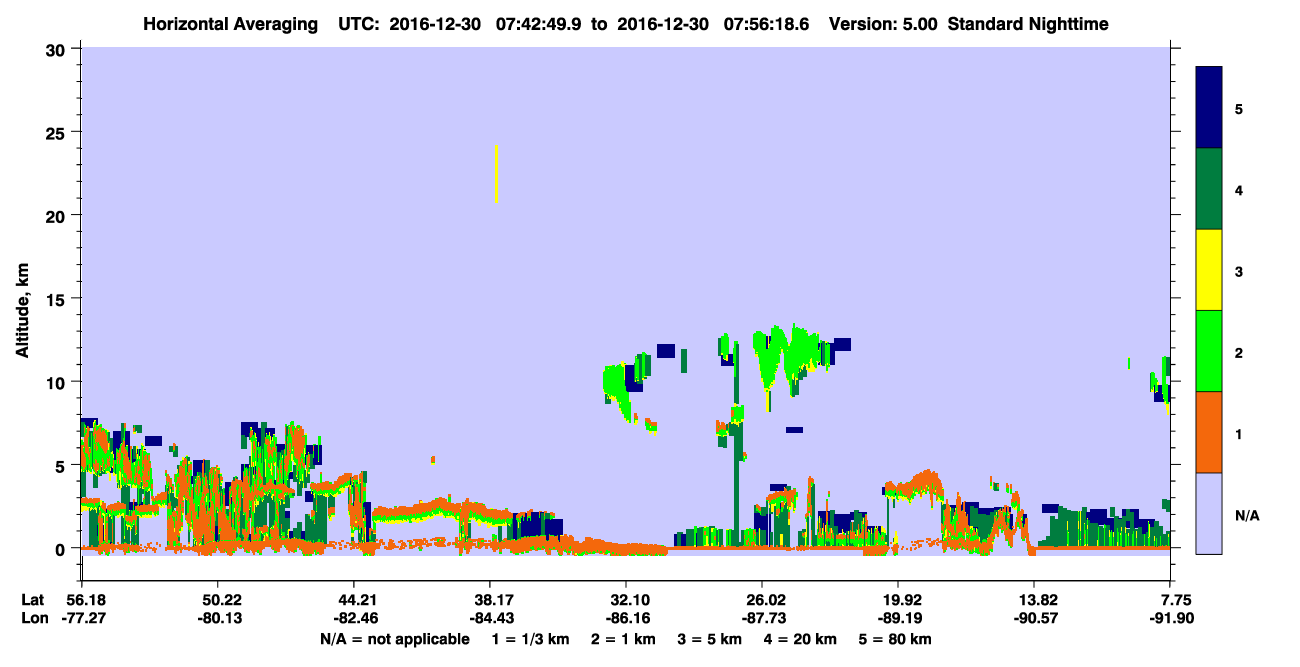Image resolution: width=1300 pixels, height=667 pixels.
Task: Click longitude value -89.19
Action: 898,618
